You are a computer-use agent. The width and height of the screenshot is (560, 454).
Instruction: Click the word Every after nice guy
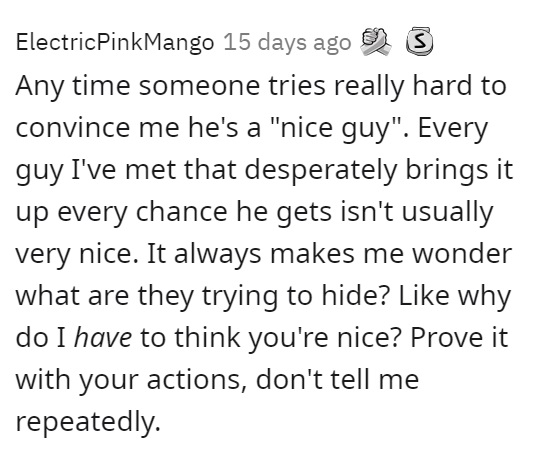pyautogui.click(x=452, y=129)
